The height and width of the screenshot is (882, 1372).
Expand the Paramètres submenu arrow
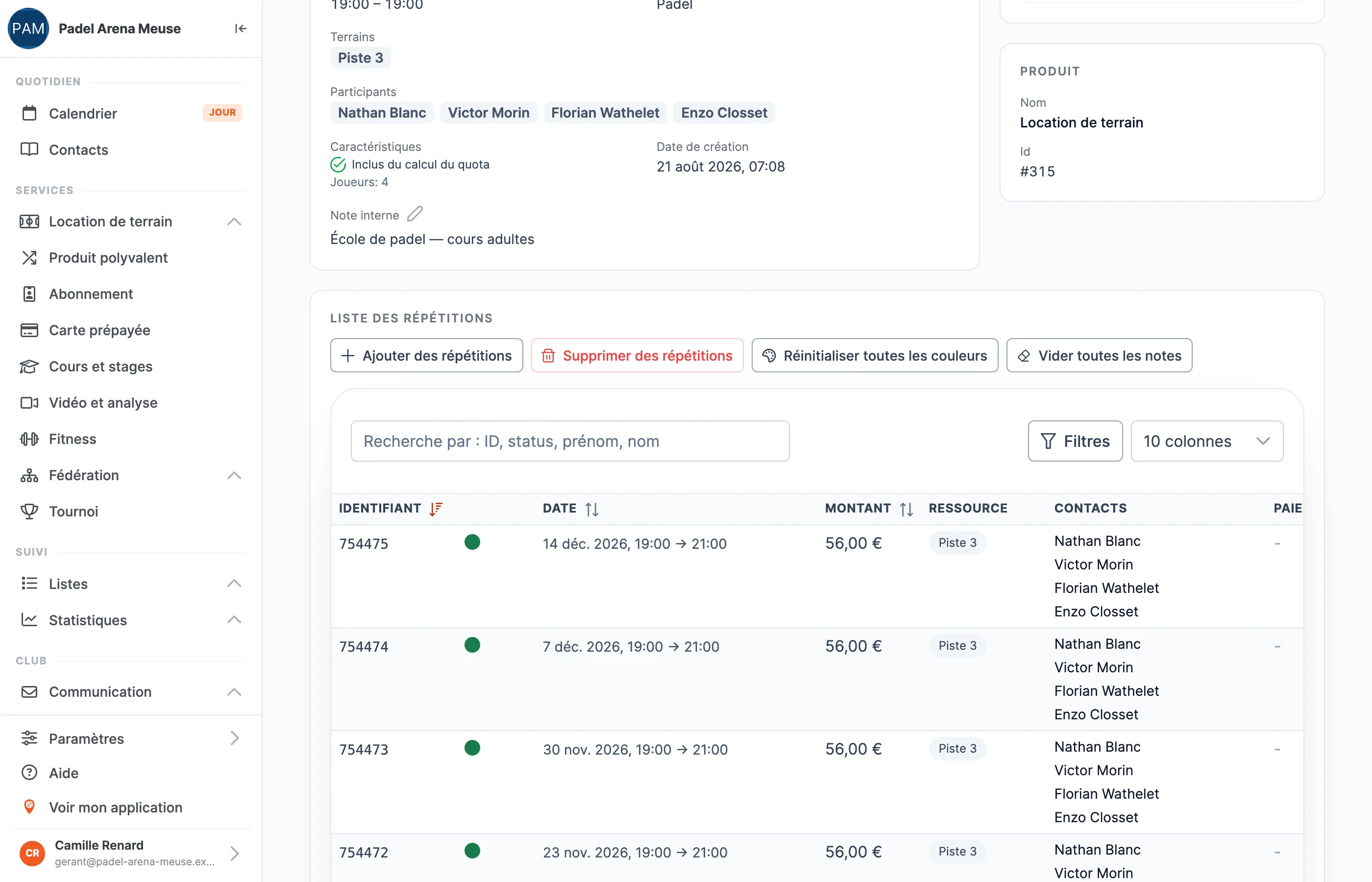tap(234, 738)
